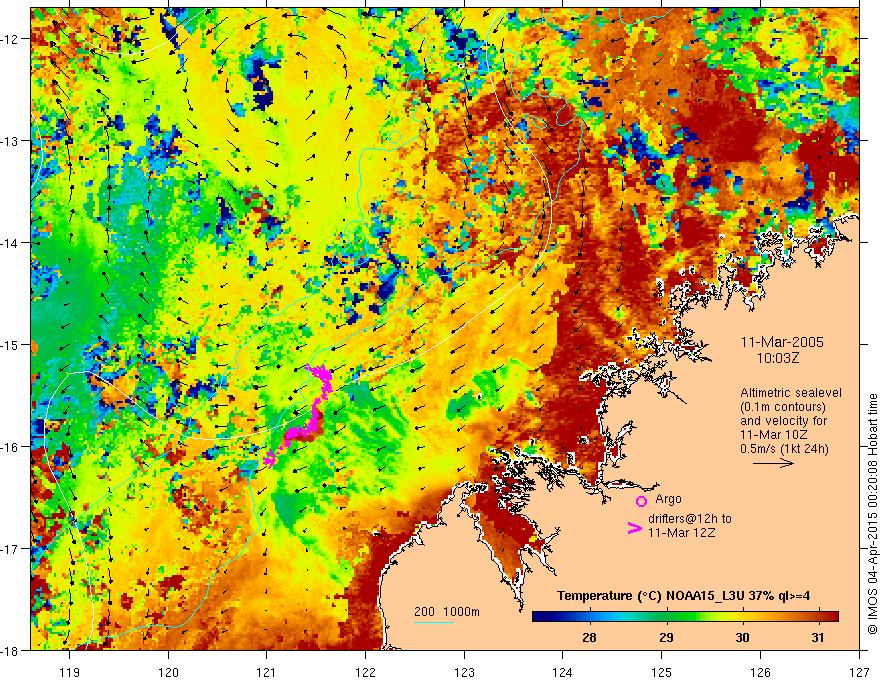This screenshot has width=880, height=680.
Task: Click the colorbar tick label 29
Action: tap(666, 637)
